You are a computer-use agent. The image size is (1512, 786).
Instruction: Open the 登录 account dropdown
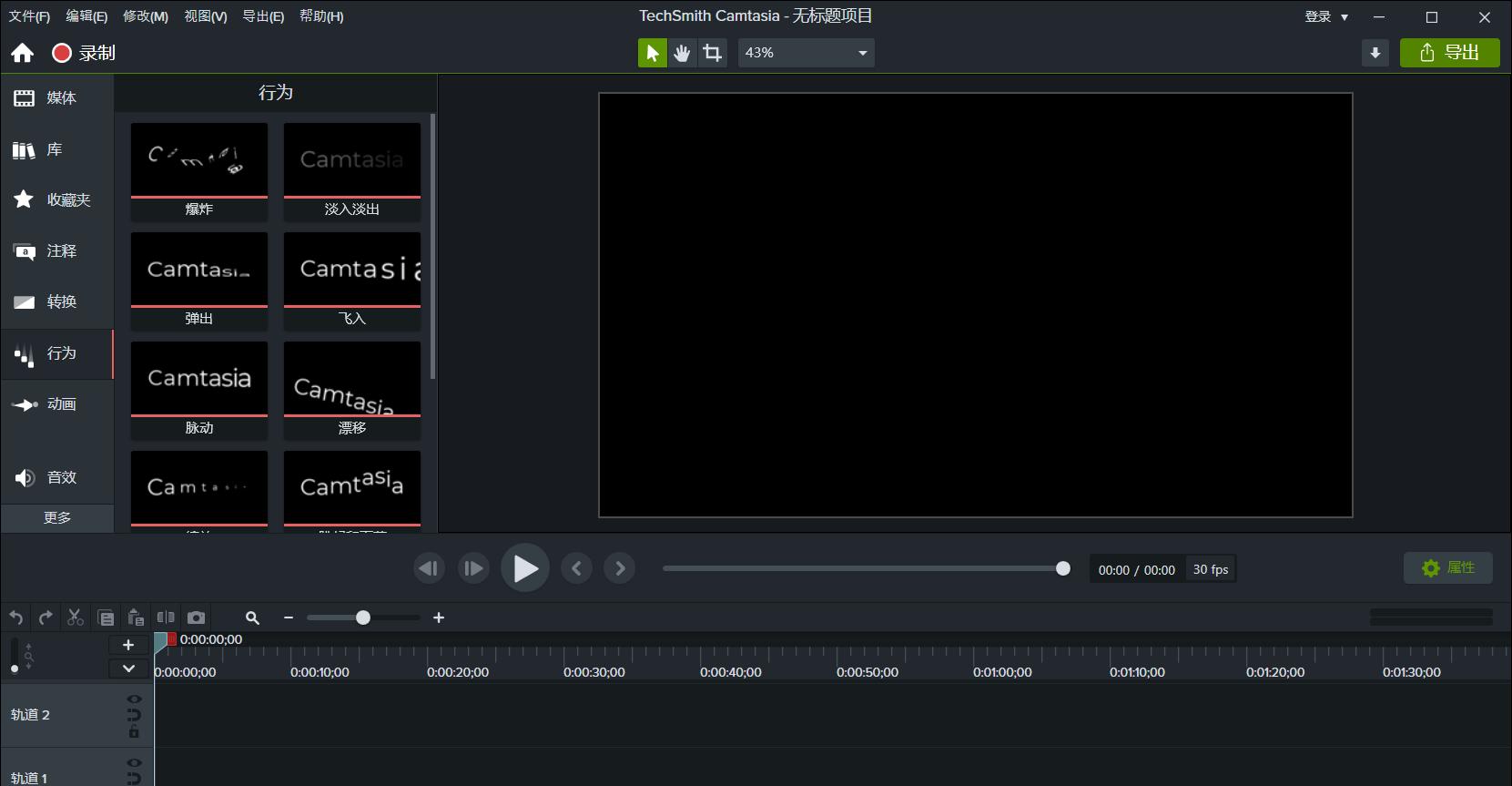[x=1326, y=16]
